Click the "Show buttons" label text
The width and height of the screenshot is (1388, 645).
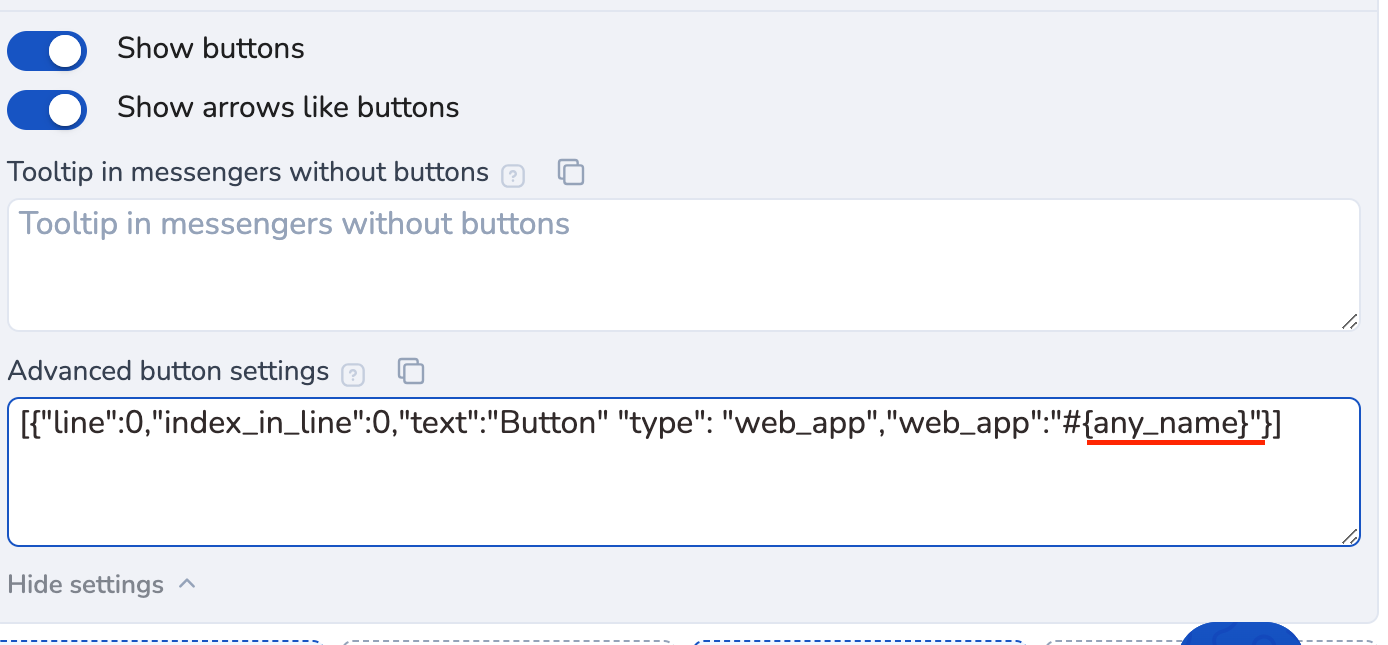pyautogui.click(x=211, y=49)
